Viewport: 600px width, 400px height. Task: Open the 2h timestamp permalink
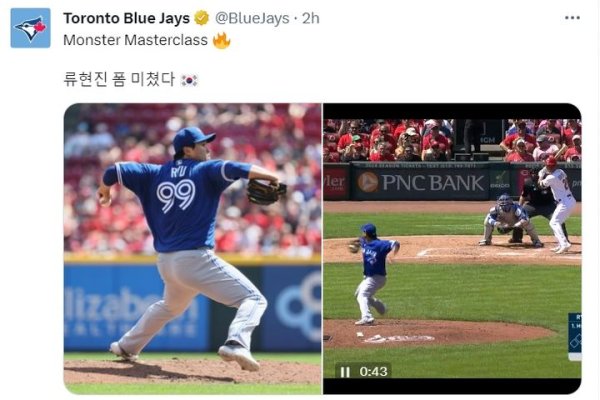pos(311,18)
